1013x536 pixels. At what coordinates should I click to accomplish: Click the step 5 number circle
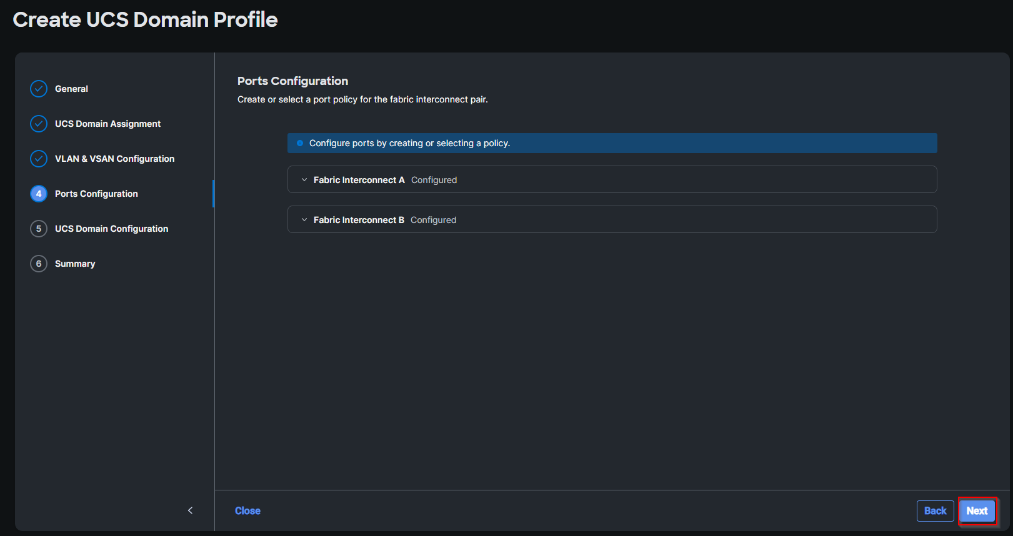[x=39, y=229]
